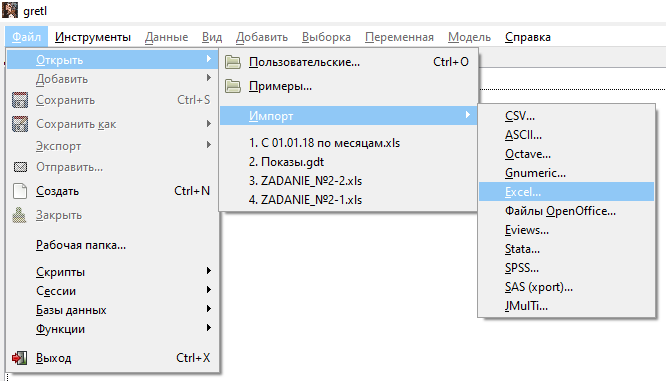Expand the Сохранить как submenu arrow
666x381 pixels.
(209, 123)
